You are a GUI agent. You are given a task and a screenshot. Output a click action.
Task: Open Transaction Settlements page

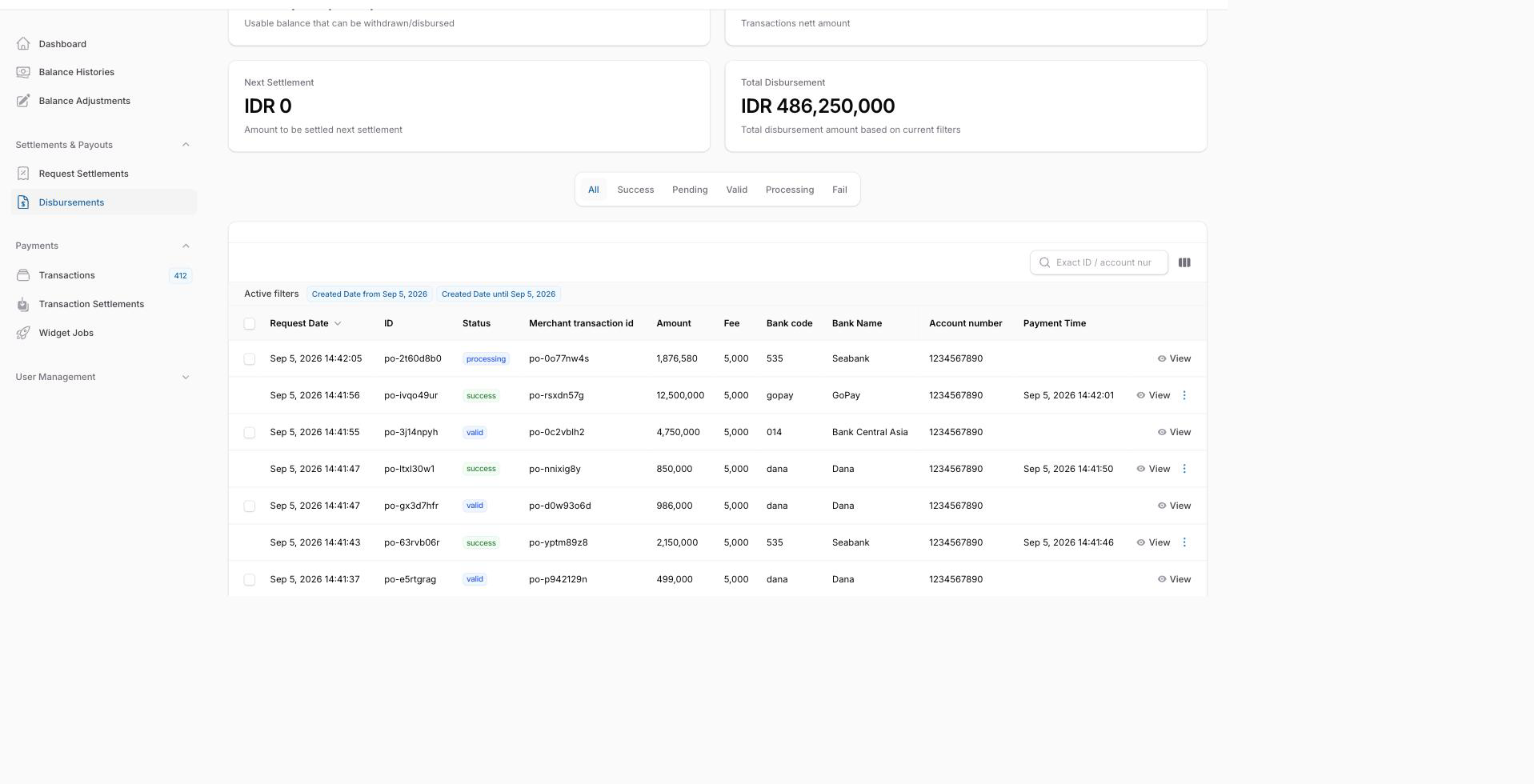104,304
